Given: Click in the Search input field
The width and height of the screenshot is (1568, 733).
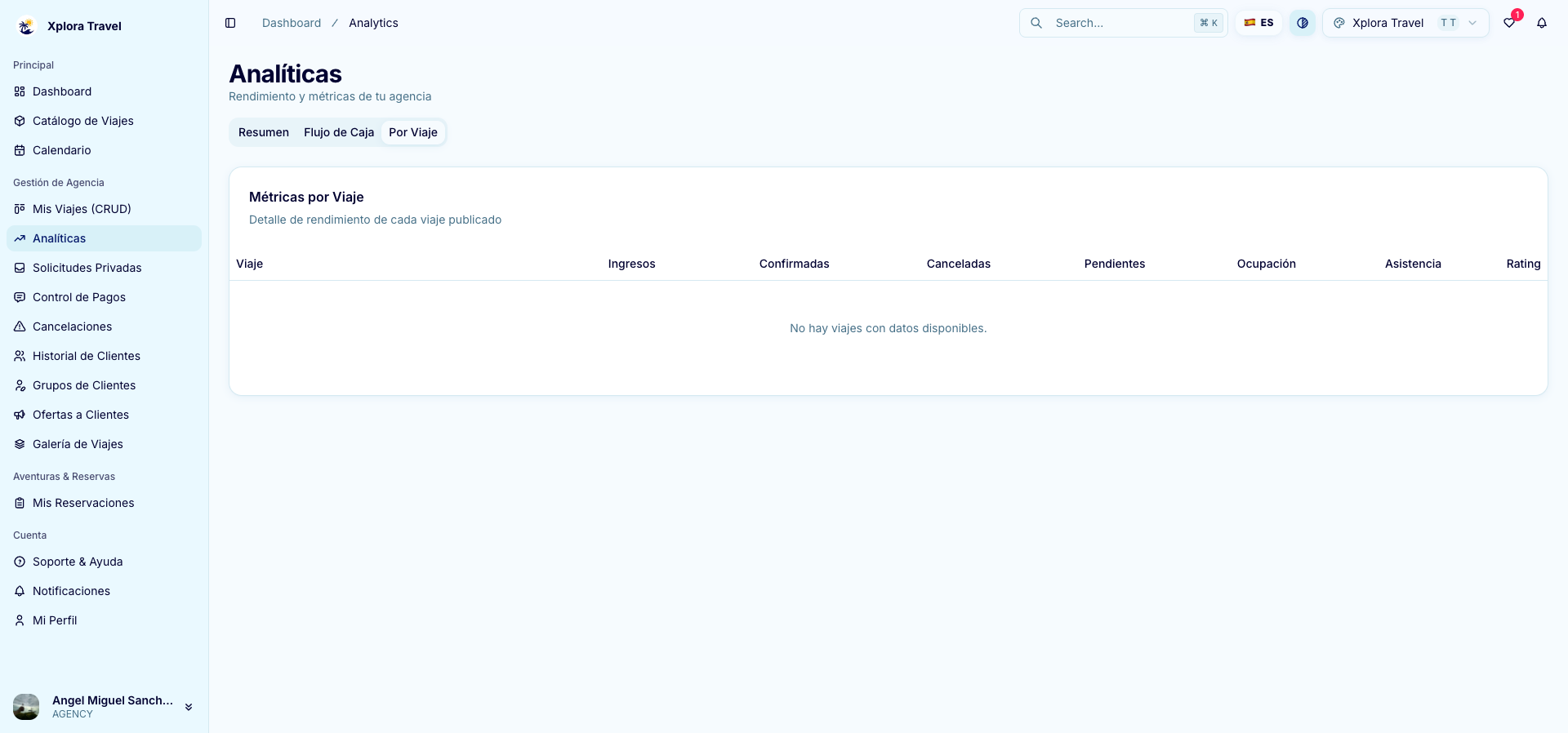Looking at the screenshot, I should point(1123,23).
